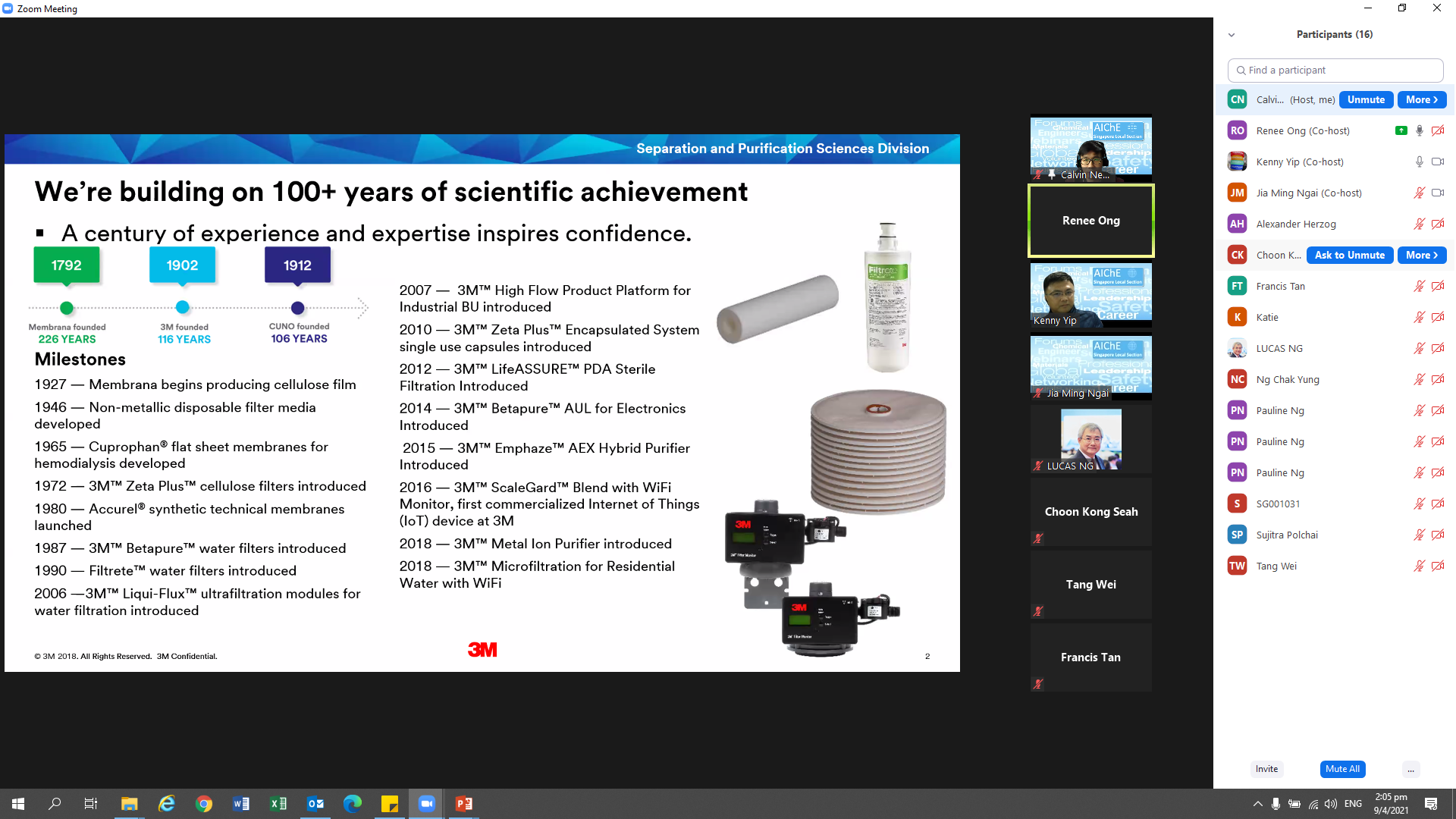Click Alexander Herzog's video off icon
The height and width of the screenshot is (819, 1456).
click(x=1437, y=224)
